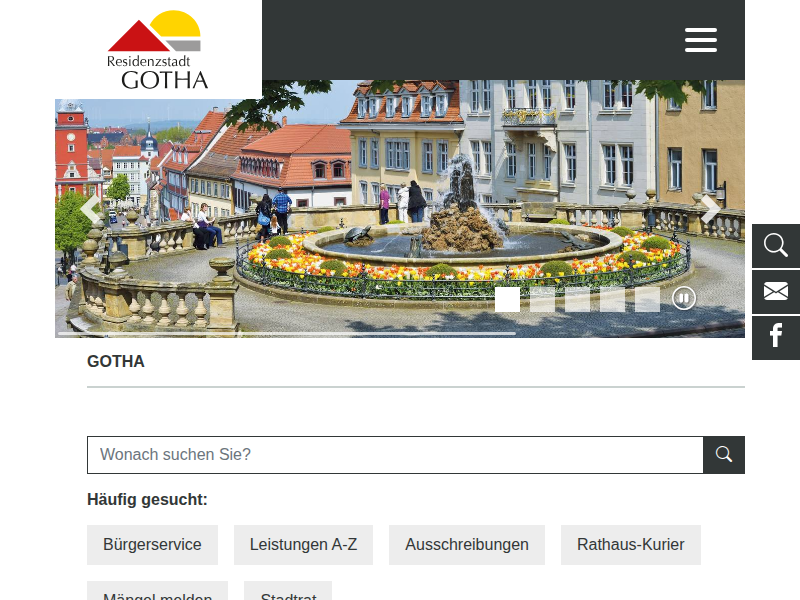
Task: Open the Rathaus-Kurier quick link
Action: coord(631,544)
